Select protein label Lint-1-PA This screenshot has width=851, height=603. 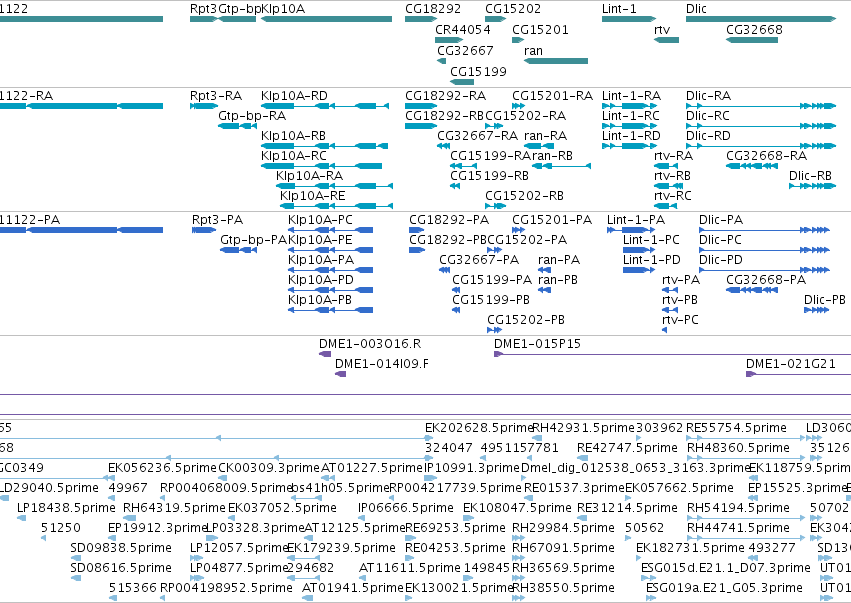(x=636, y=220)
